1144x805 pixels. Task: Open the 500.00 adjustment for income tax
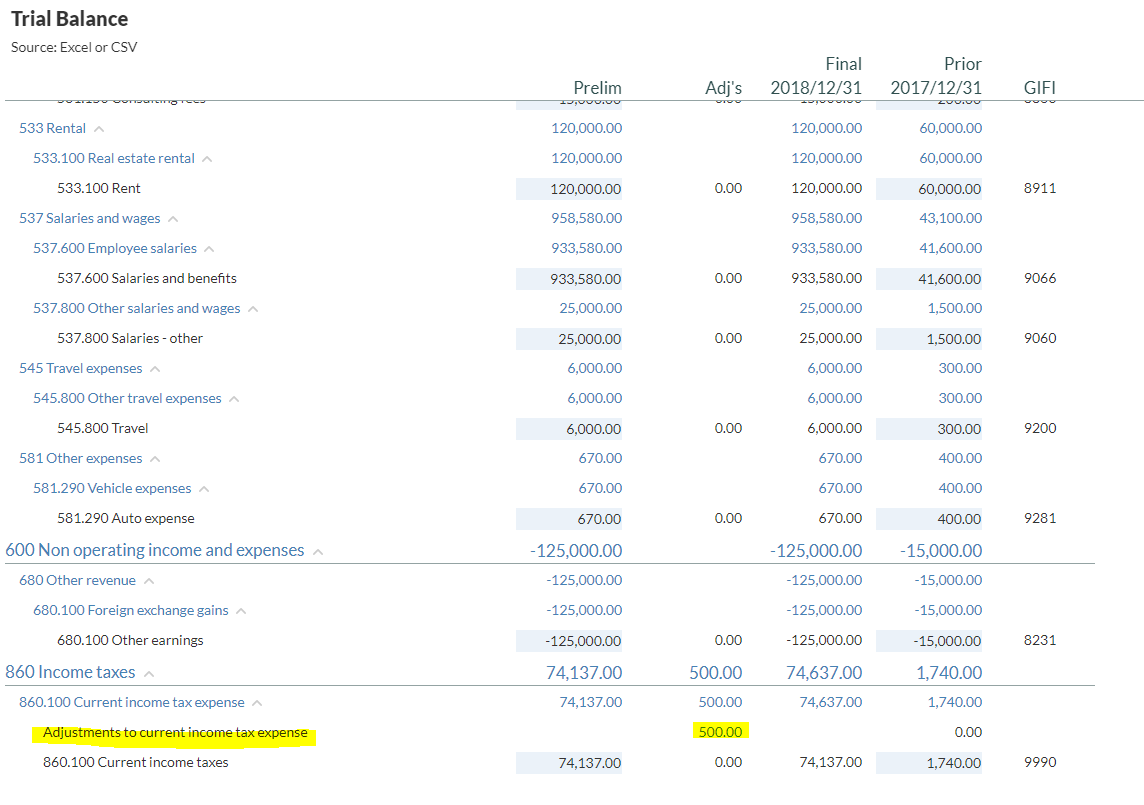pyautogui.click(x=720, y=732)
